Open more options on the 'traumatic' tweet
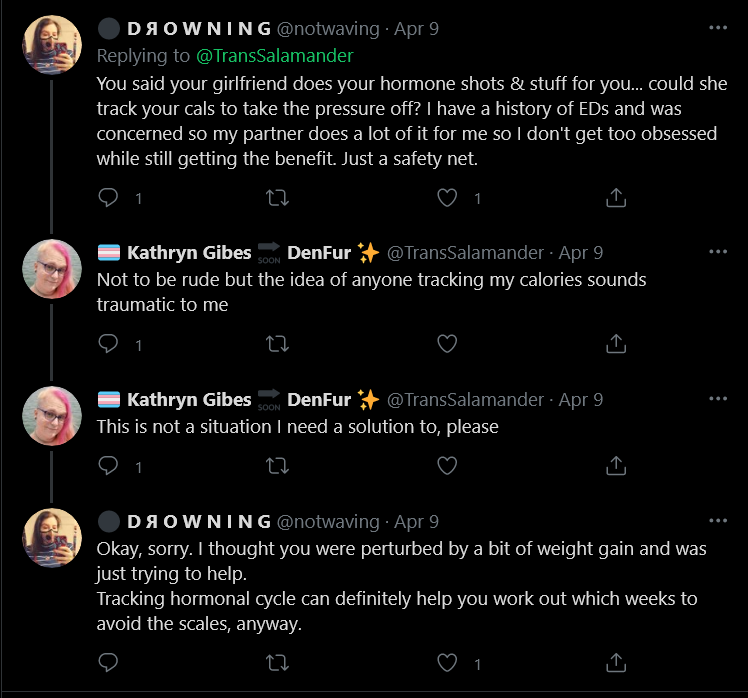The image size is (748, 698). pos(718,251)
